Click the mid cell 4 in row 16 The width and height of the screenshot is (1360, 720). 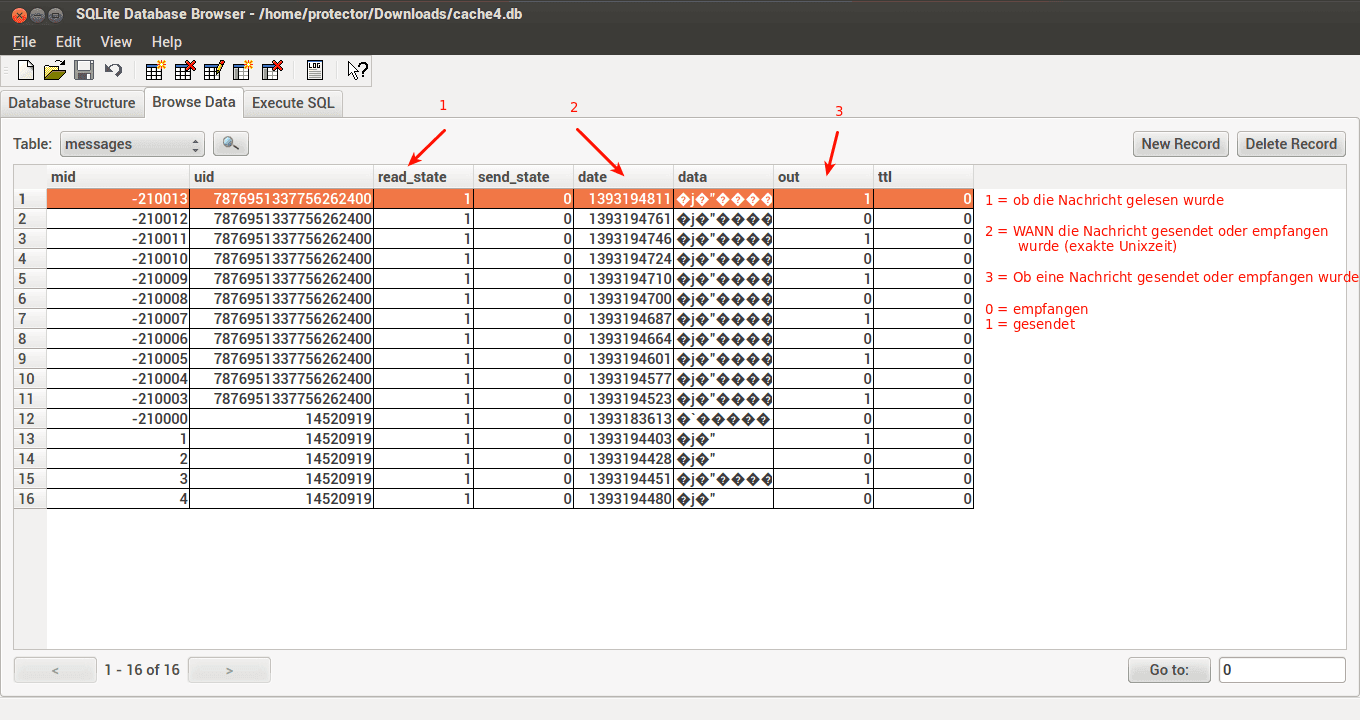pyautogui.click(x=118, y=499)
